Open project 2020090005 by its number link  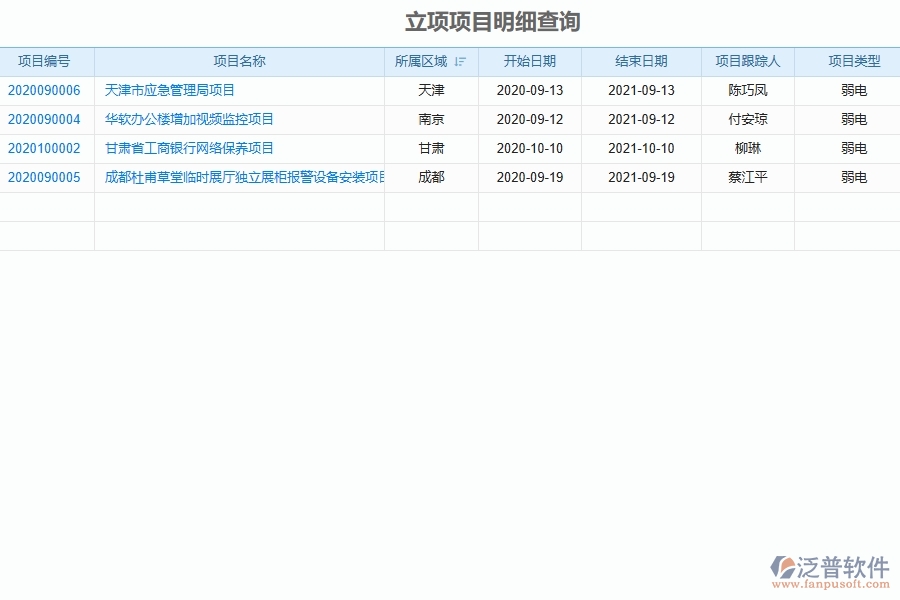click(x=46, y=177)
